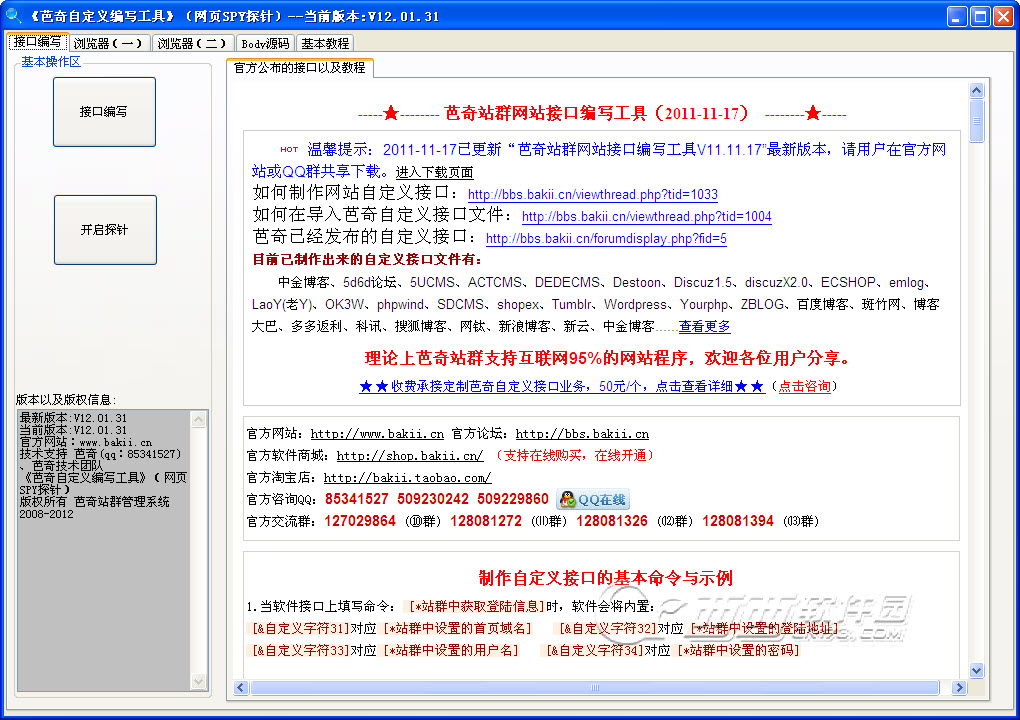The width and height of the screenshot is (1020, 720).
Task: Open the http://www.bakii.cn official site link
Action: (x=377, y=434)
